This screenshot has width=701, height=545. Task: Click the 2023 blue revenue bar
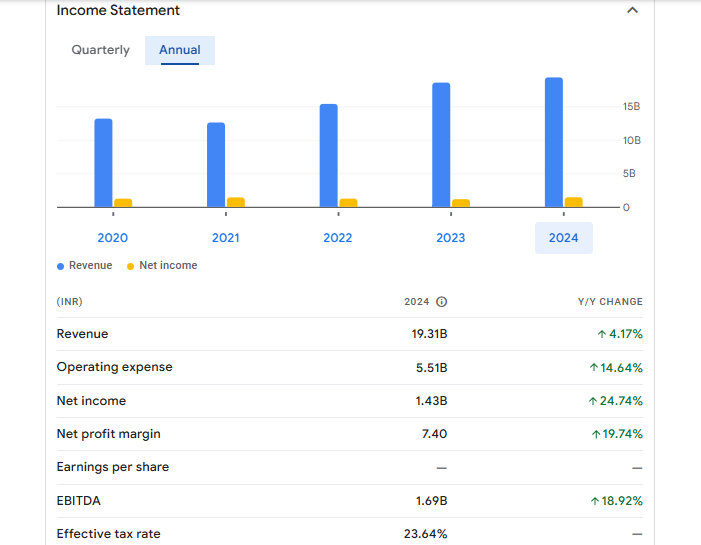(441, 145)
